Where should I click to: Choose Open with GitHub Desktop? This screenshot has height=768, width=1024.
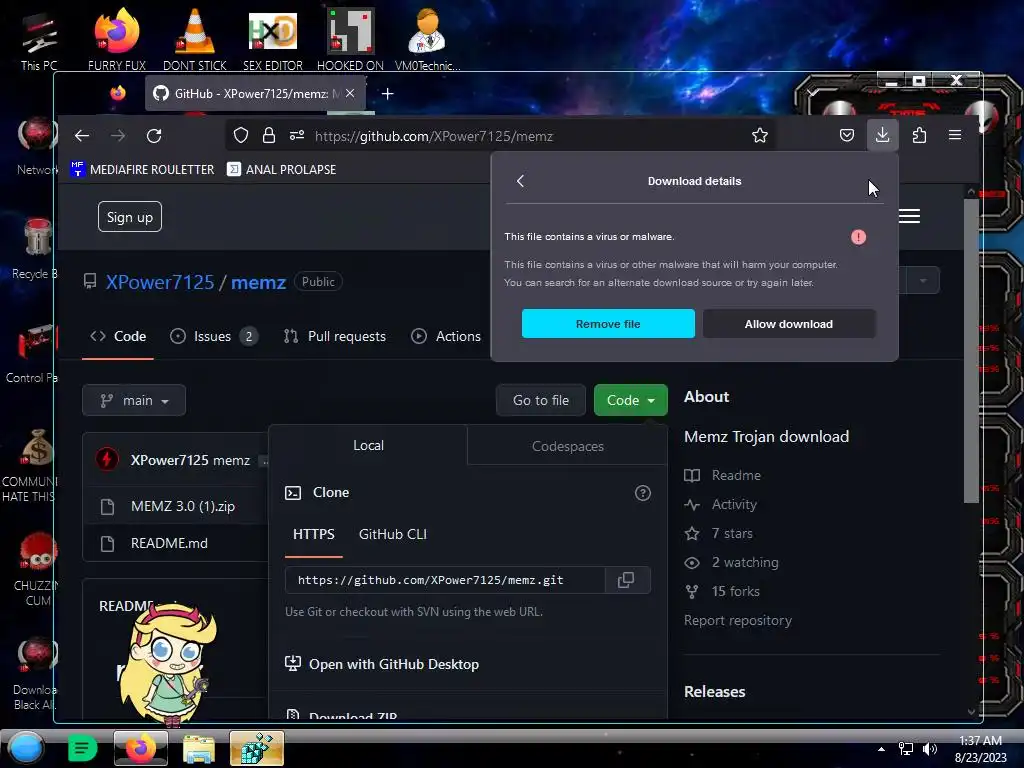click(382, 664)
